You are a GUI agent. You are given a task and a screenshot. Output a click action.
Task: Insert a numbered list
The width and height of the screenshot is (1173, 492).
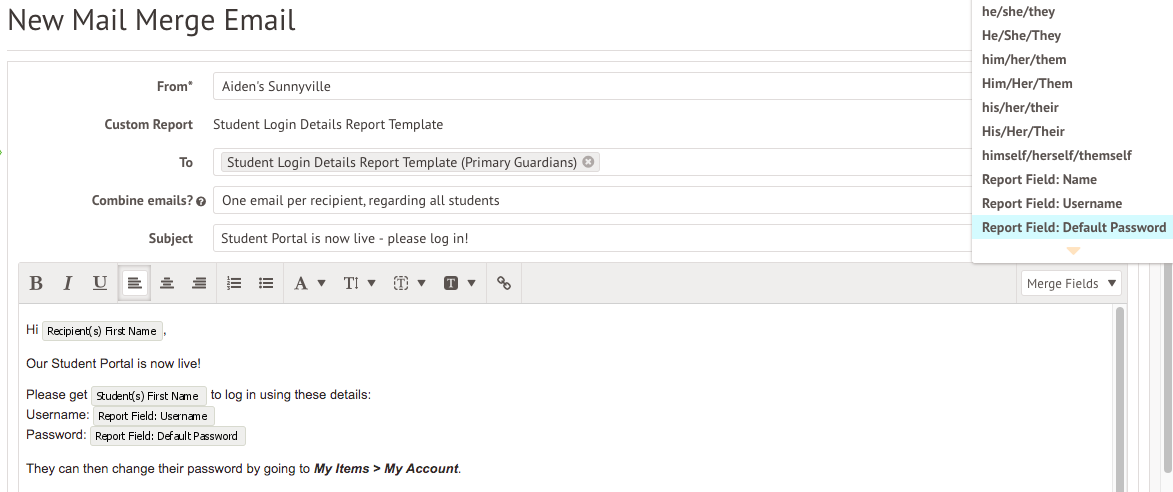point(234,284)
